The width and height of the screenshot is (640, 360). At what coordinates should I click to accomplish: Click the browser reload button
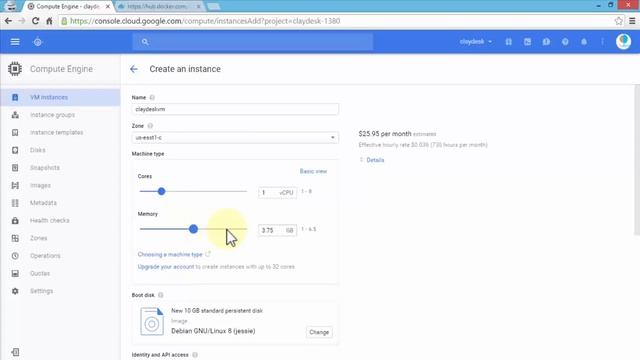click(x=36, y=21)
